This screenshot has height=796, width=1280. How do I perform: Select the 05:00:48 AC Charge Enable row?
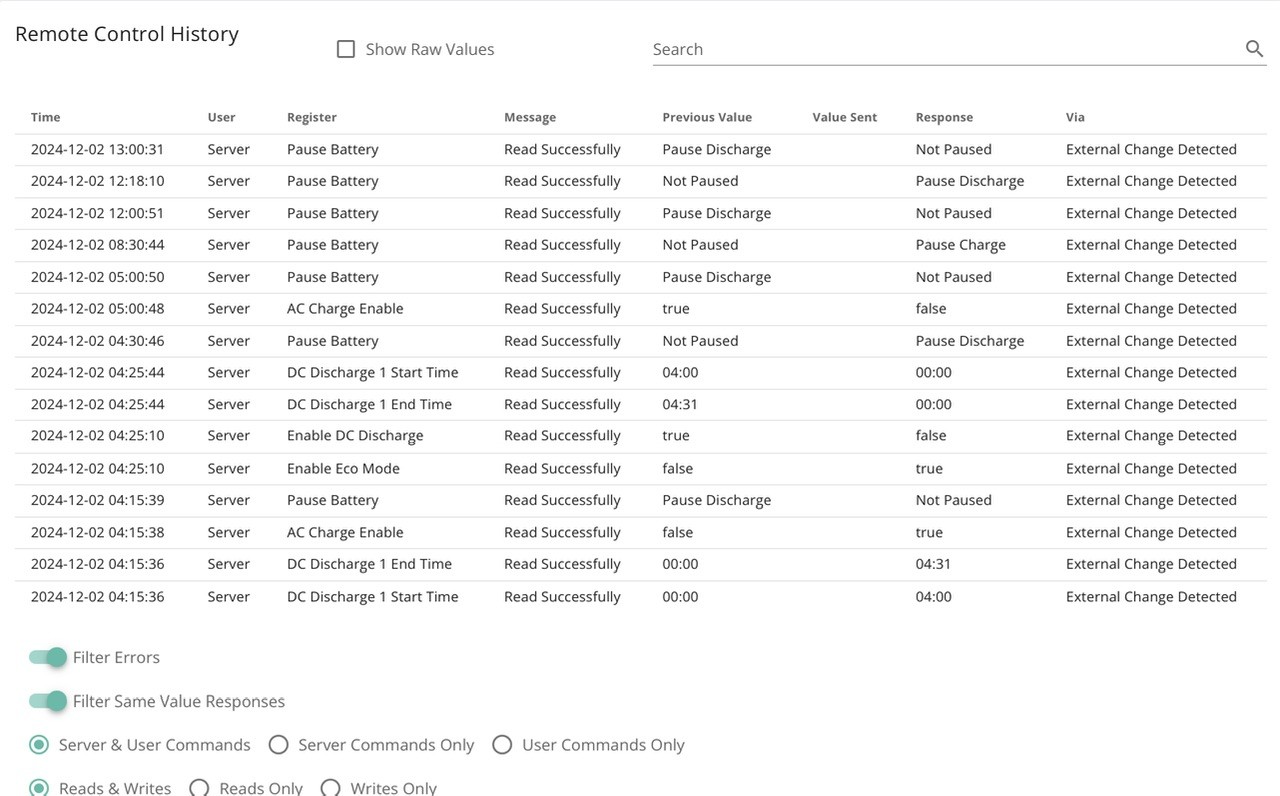[641, 309]
